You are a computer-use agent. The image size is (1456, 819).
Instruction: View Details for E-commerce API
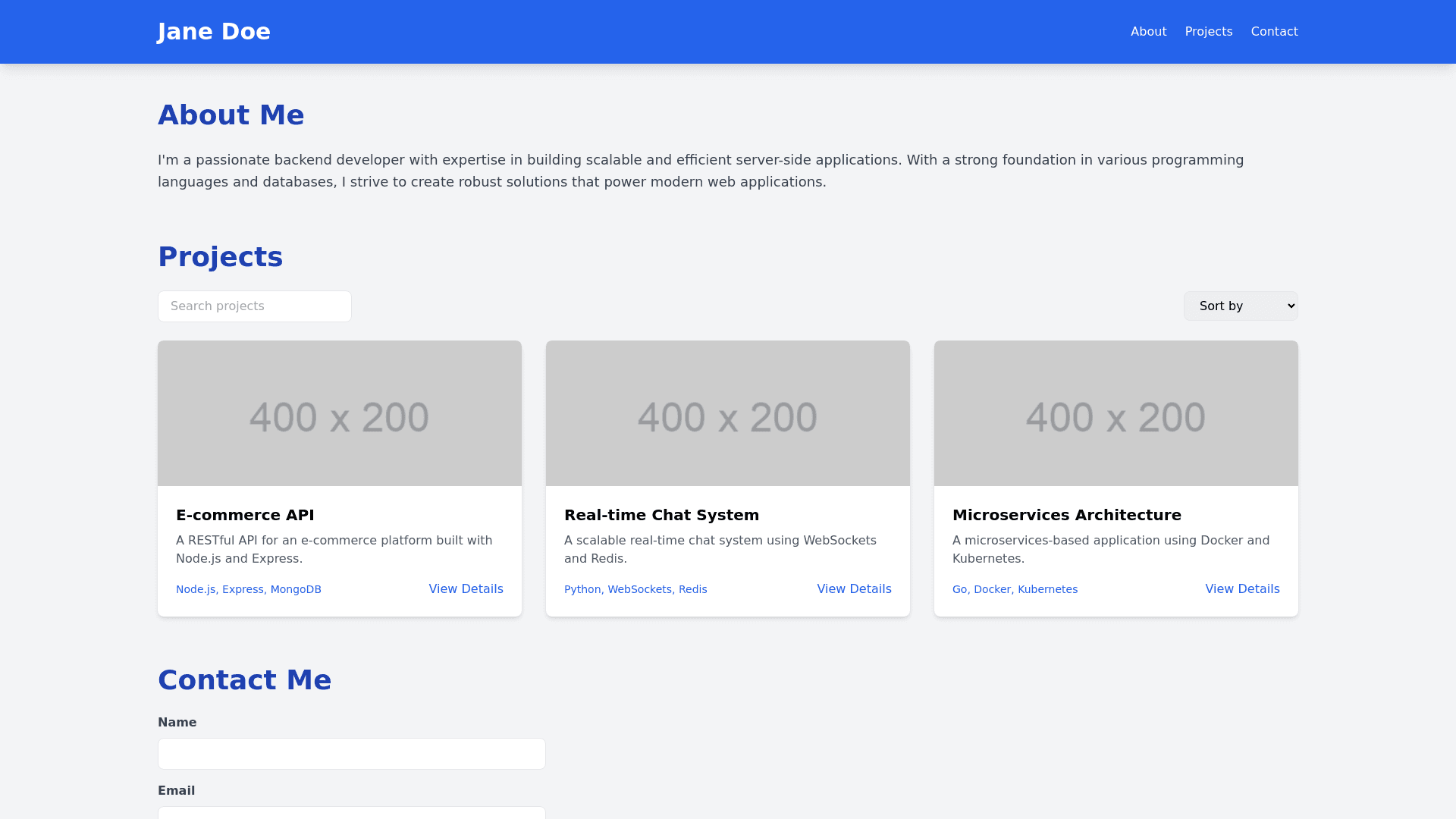466,589
